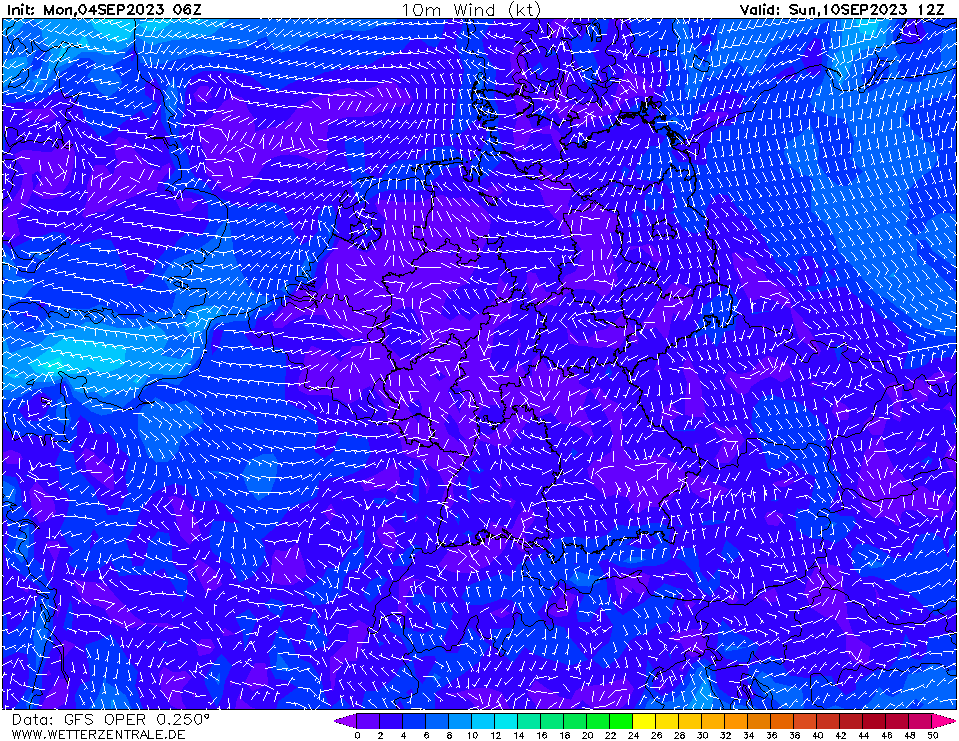959x741 pixels.
Task: Click the legend scale label '30'
Action: [x=703, y=735]
